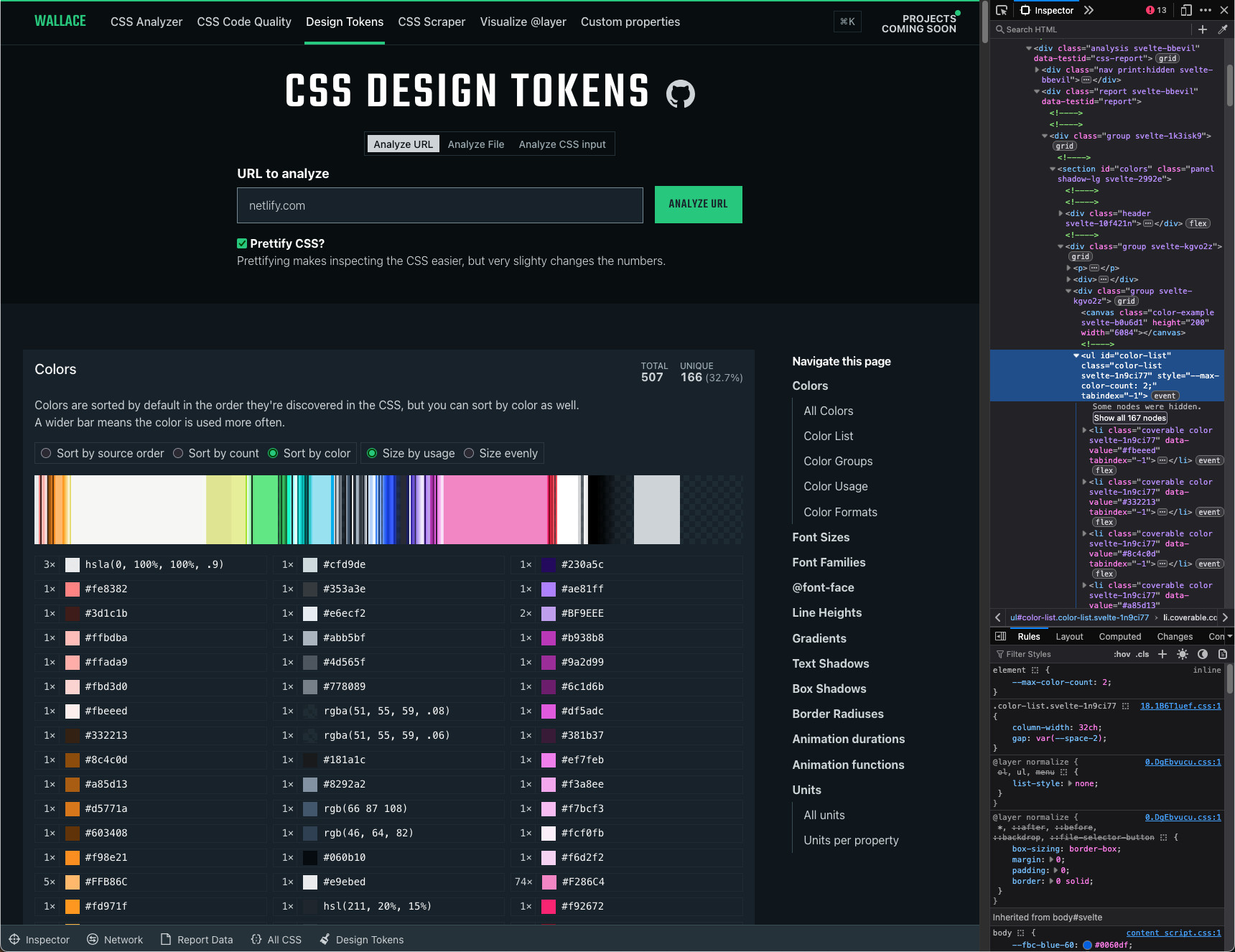This screenshot has width=1235, height=952.
Task: Open Inspector in the bottom toolbar
Action: [x=39, y=940]
